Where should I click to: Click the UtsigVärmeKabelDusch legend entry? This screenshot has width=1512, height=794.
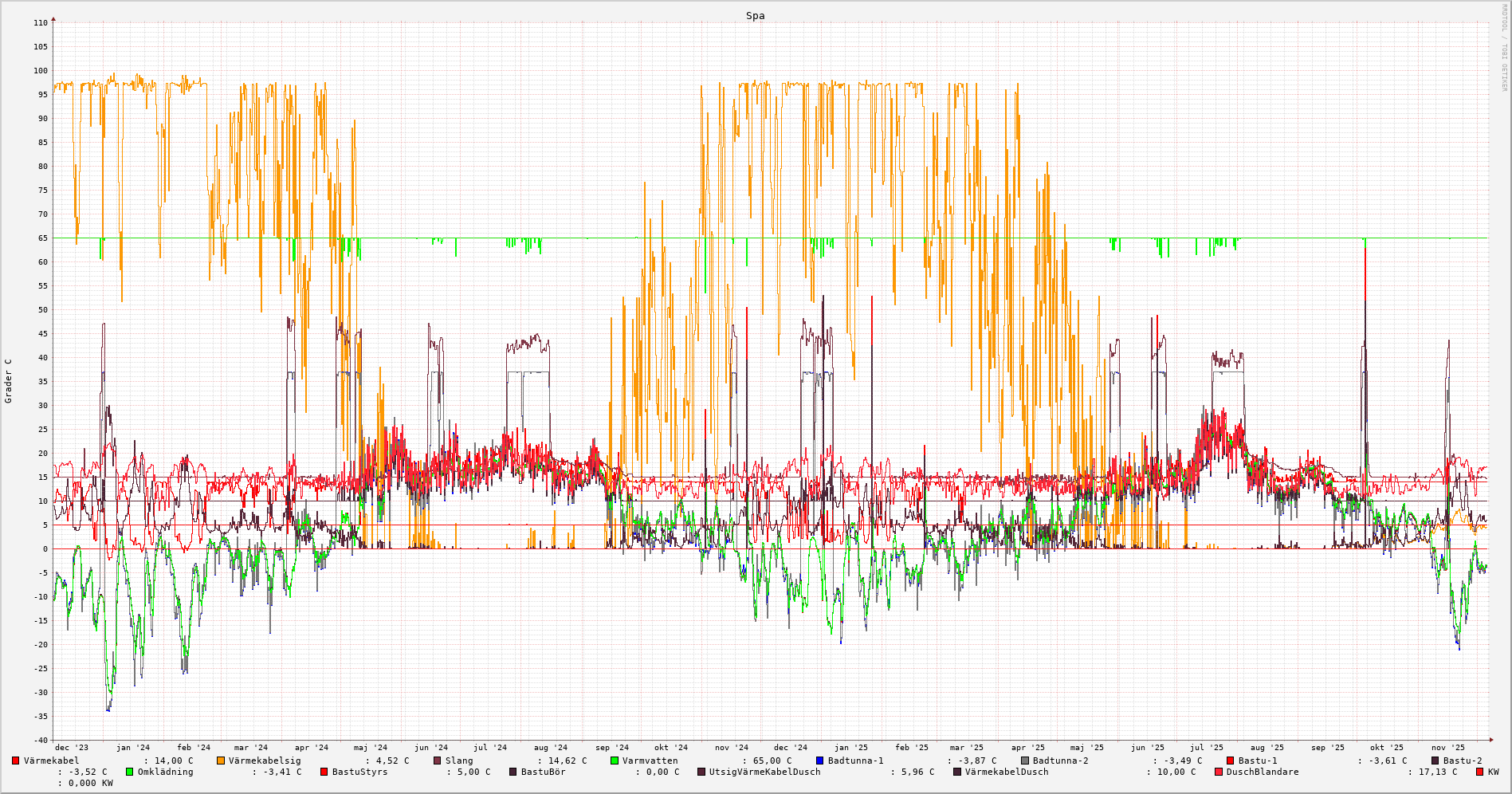point(764,772)
